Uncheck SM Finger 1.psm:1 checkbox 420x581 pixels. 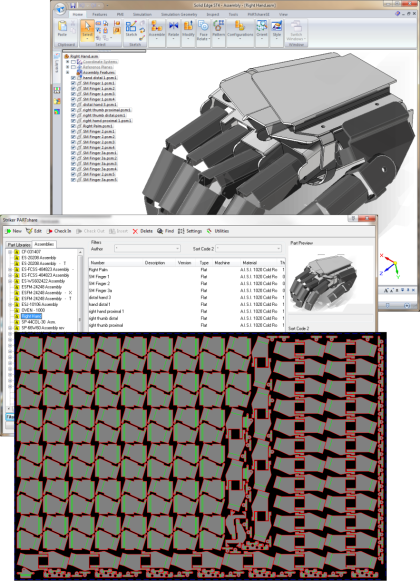(73, 83)
